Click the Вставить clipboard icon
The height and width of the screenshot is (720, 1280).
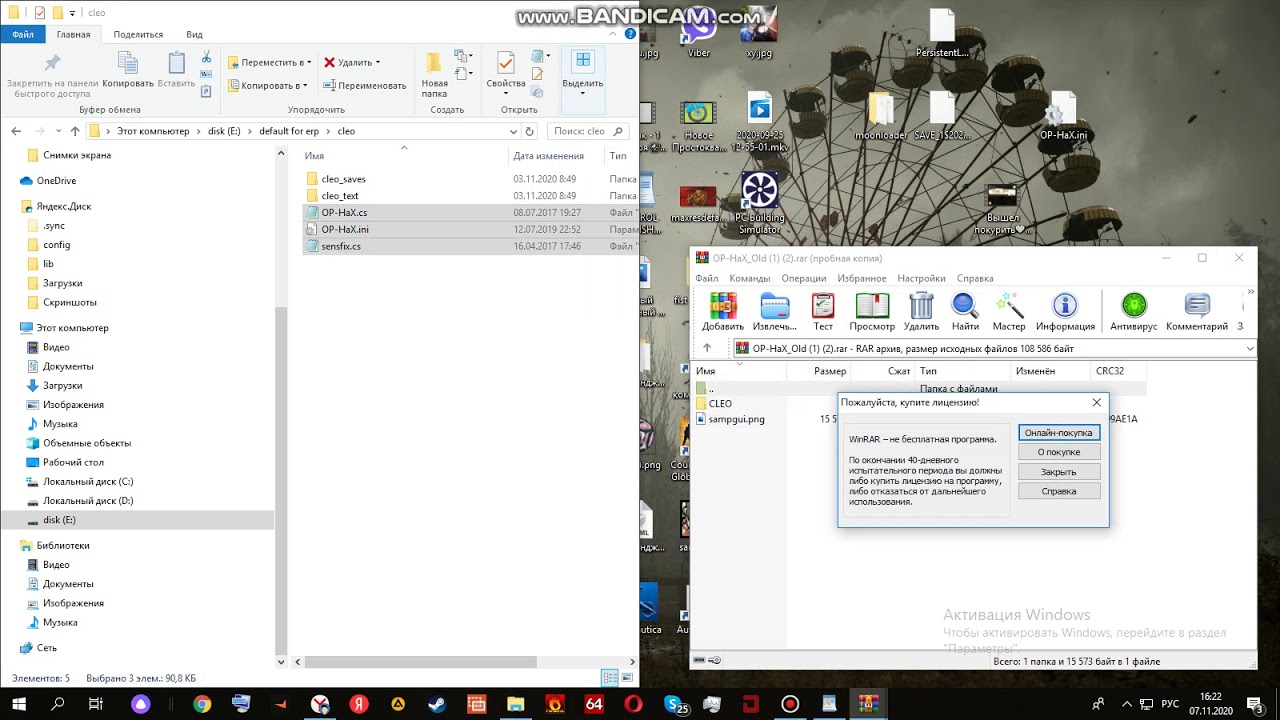pos(176,68)
